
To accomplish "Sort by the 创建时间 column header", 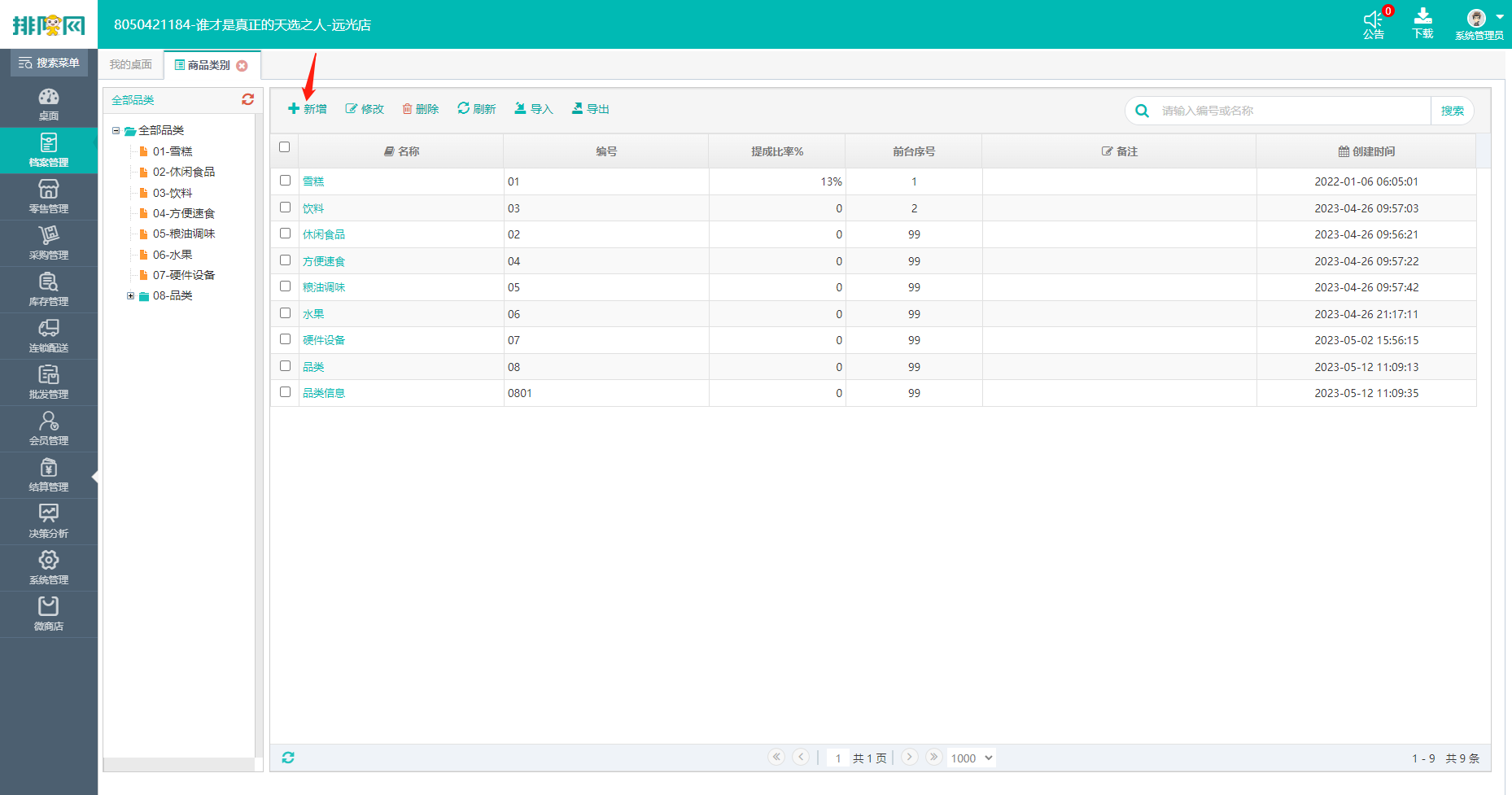I will pyautogui.click(x=1366, y=151).
